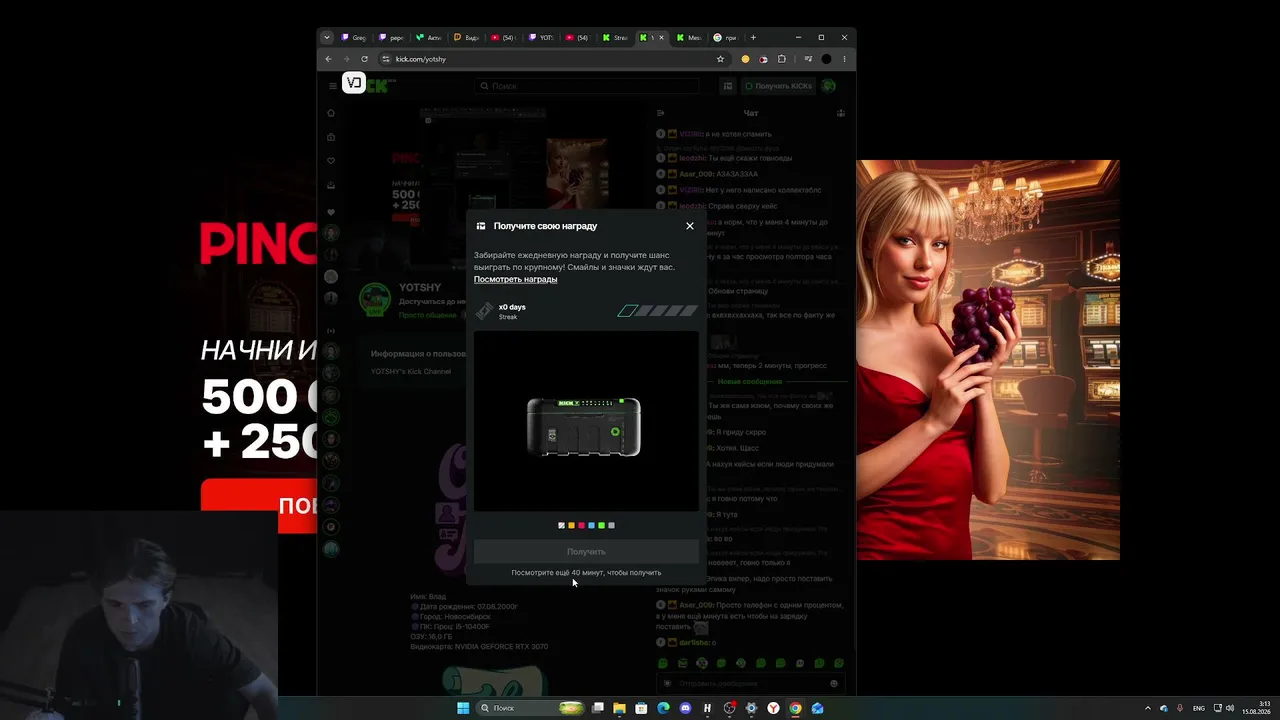The width and height of the screenshot is (1280, 720).
Task: Open a new browser tab
Action: tap(753, 38)
